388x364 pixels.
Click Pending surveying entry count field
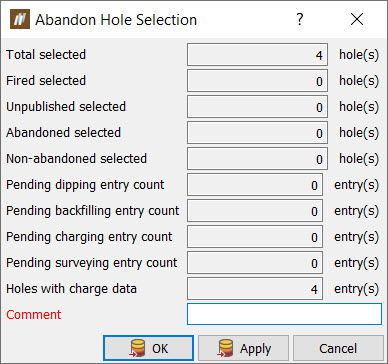pyautogui.click(x=255, y=263)
